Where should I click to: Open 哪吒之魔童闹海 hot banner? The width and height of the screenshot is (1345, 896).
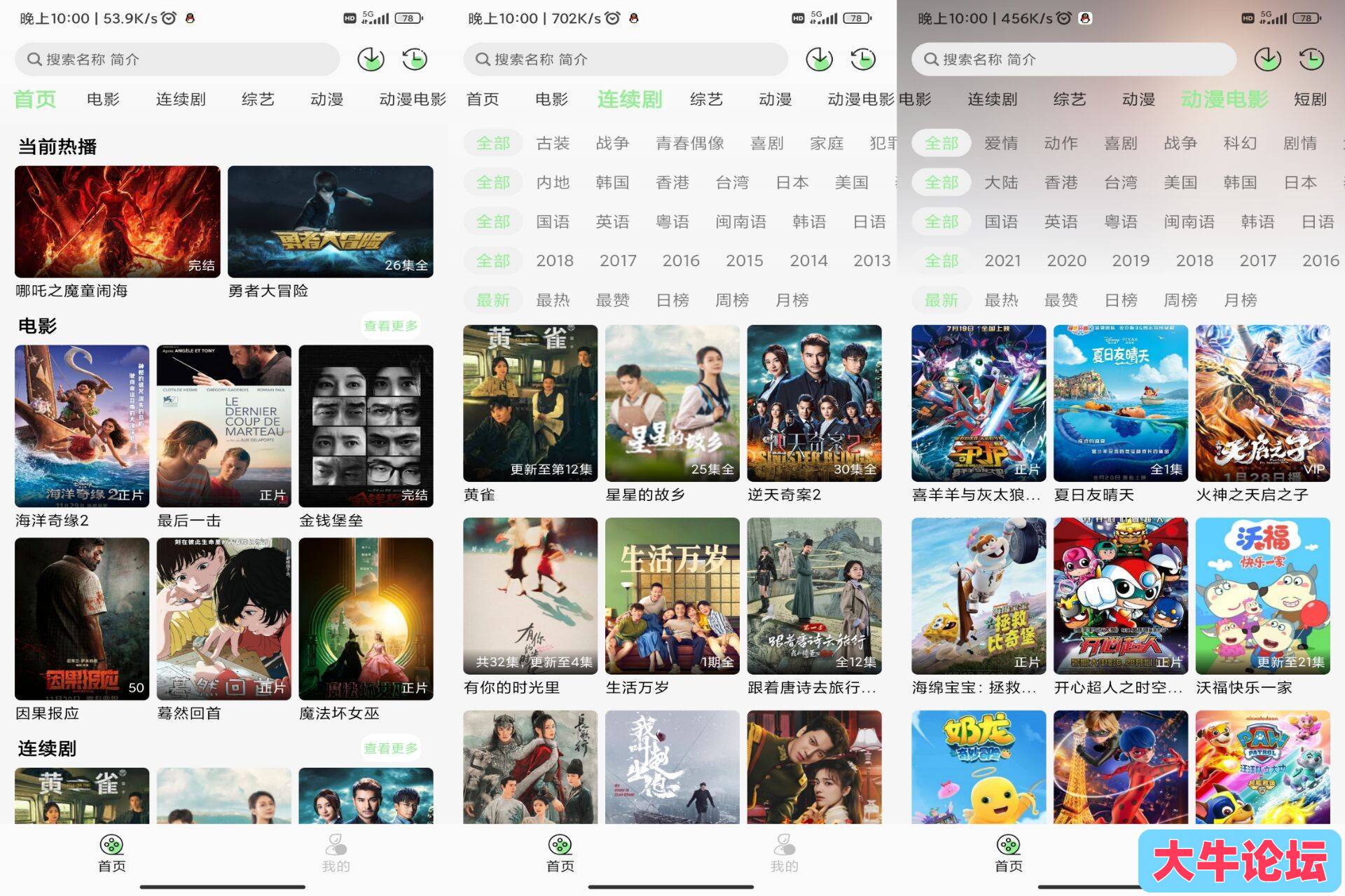118,221
